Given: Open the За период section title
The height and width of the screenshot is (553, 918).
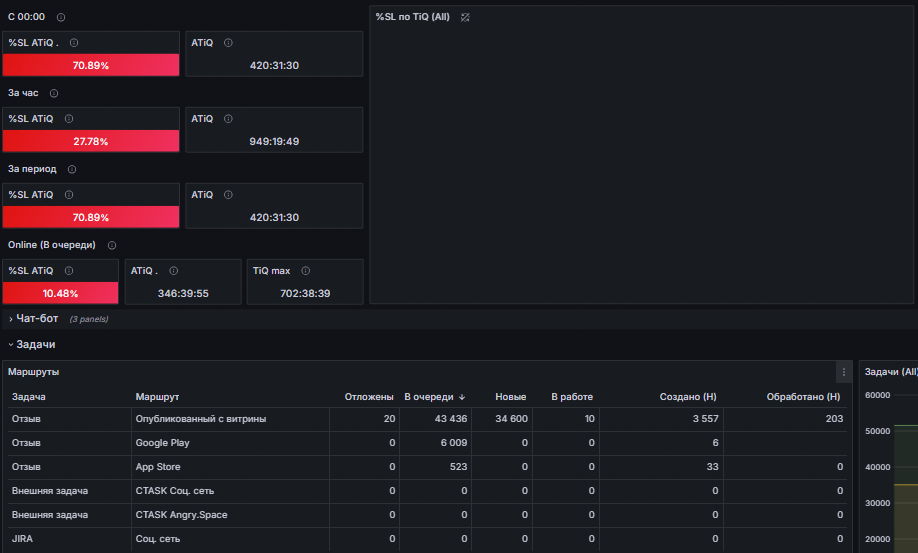Looking at the screenshot, I should (x=32, y=169).
